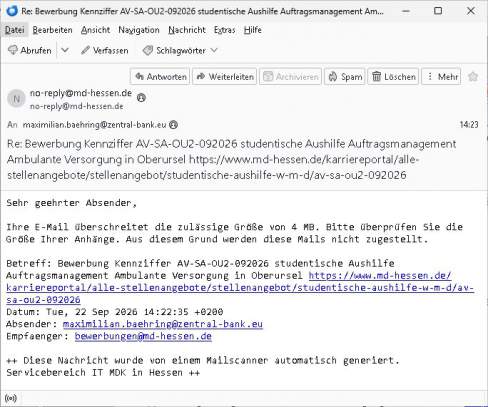The width and height of the screenshot is (488, 407).
Task: Expand the Abrufen dropdown arrow
Action: (65, 51)
